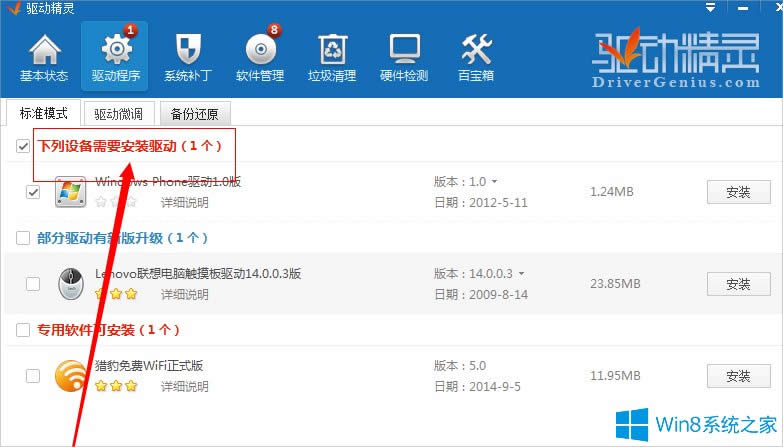Click the 23.85MB size value
The image size is (783, 447).
coord(615,284)
